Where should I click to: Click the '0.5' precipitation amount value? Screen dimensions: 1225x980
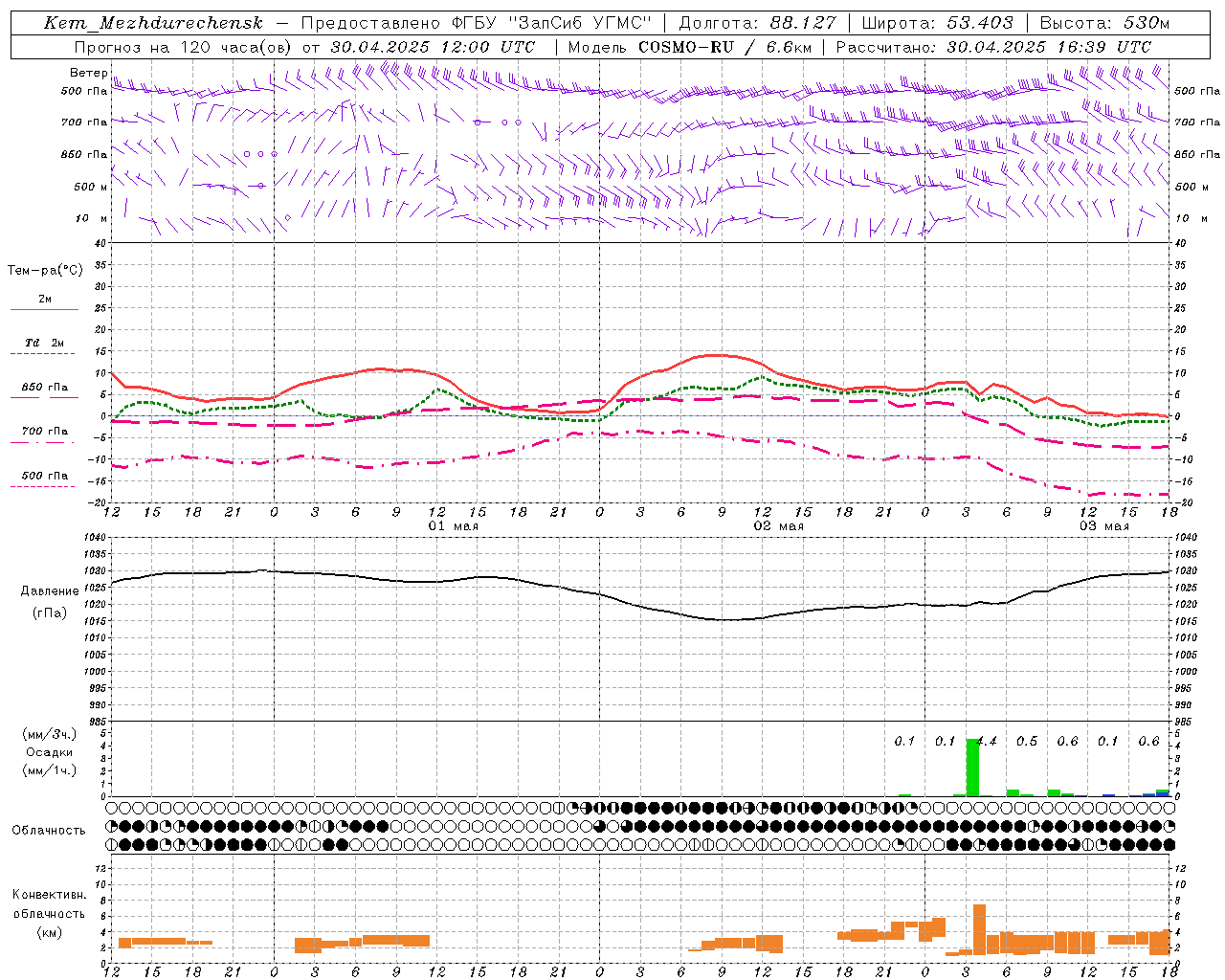tap(1027, 742)
